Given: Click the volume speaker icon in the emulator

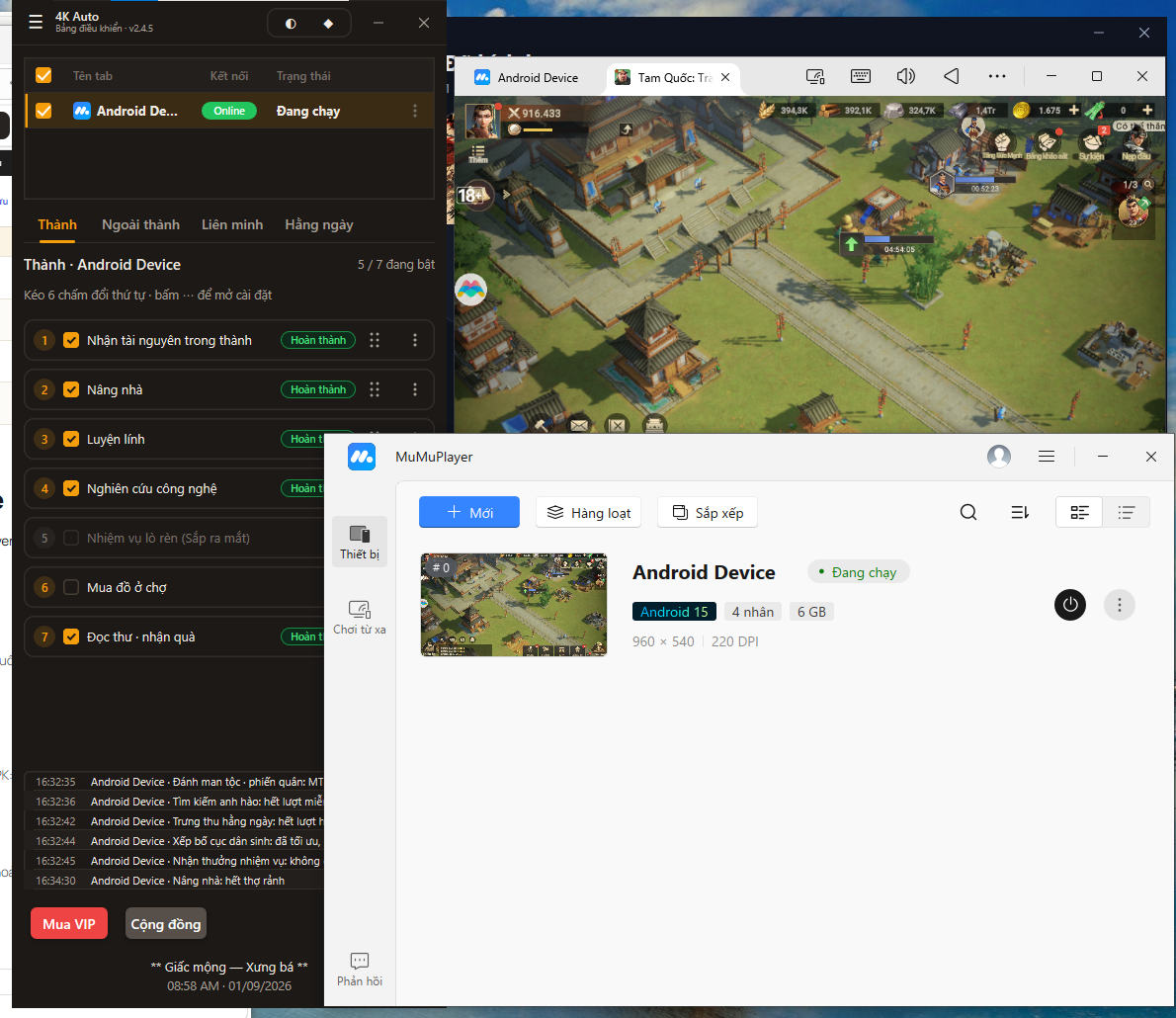Looking at the screenshot, I should 906,76.
